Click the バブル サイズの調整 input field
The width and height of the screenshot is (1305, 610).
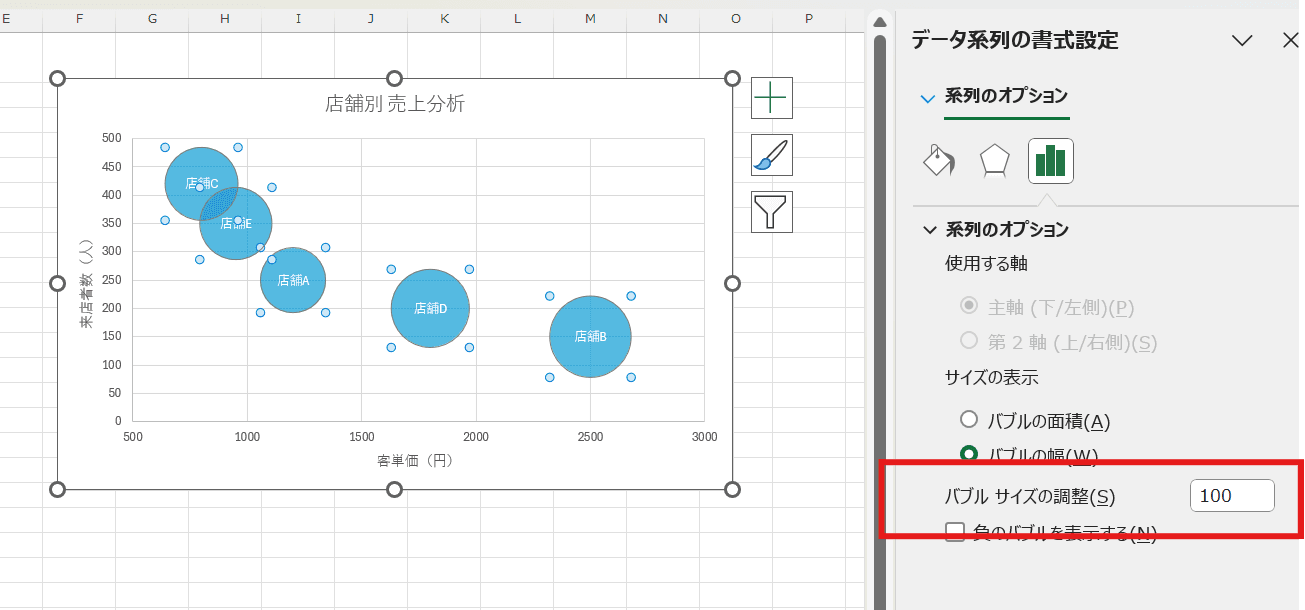click(1231, 496)
